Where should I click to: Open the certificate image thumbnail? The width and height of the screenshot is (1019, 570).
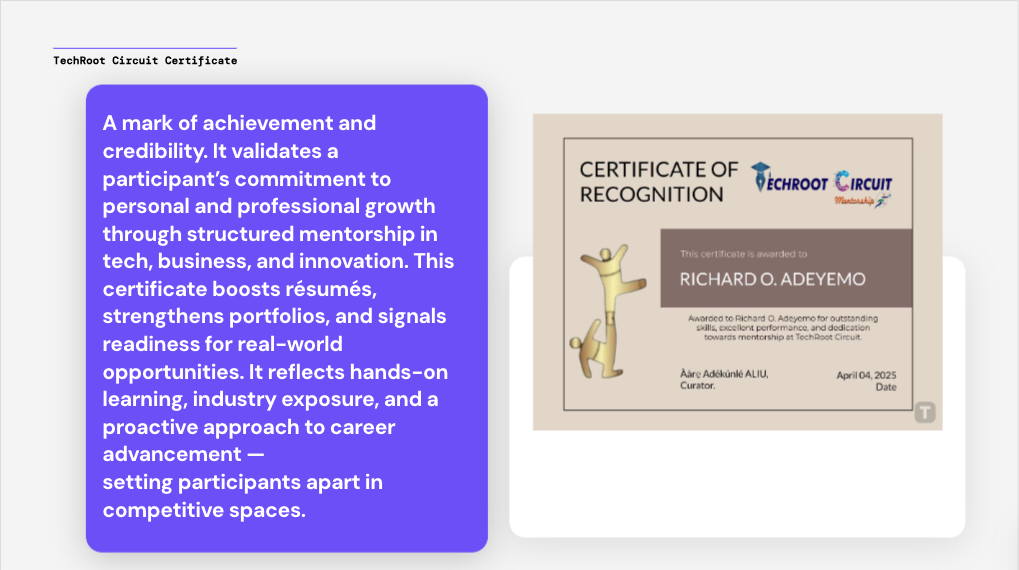[738, 272]
